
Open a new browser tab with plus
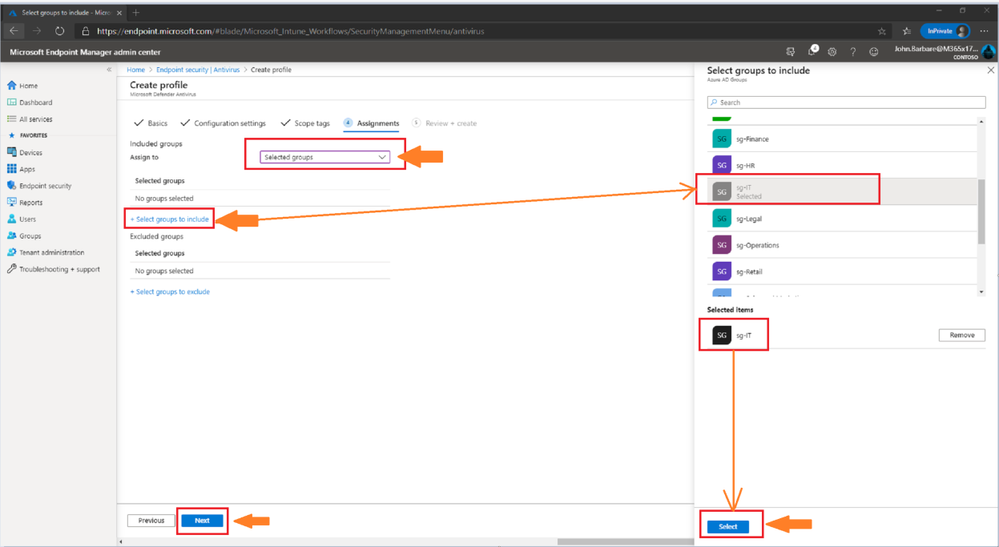tap(136, 12)
